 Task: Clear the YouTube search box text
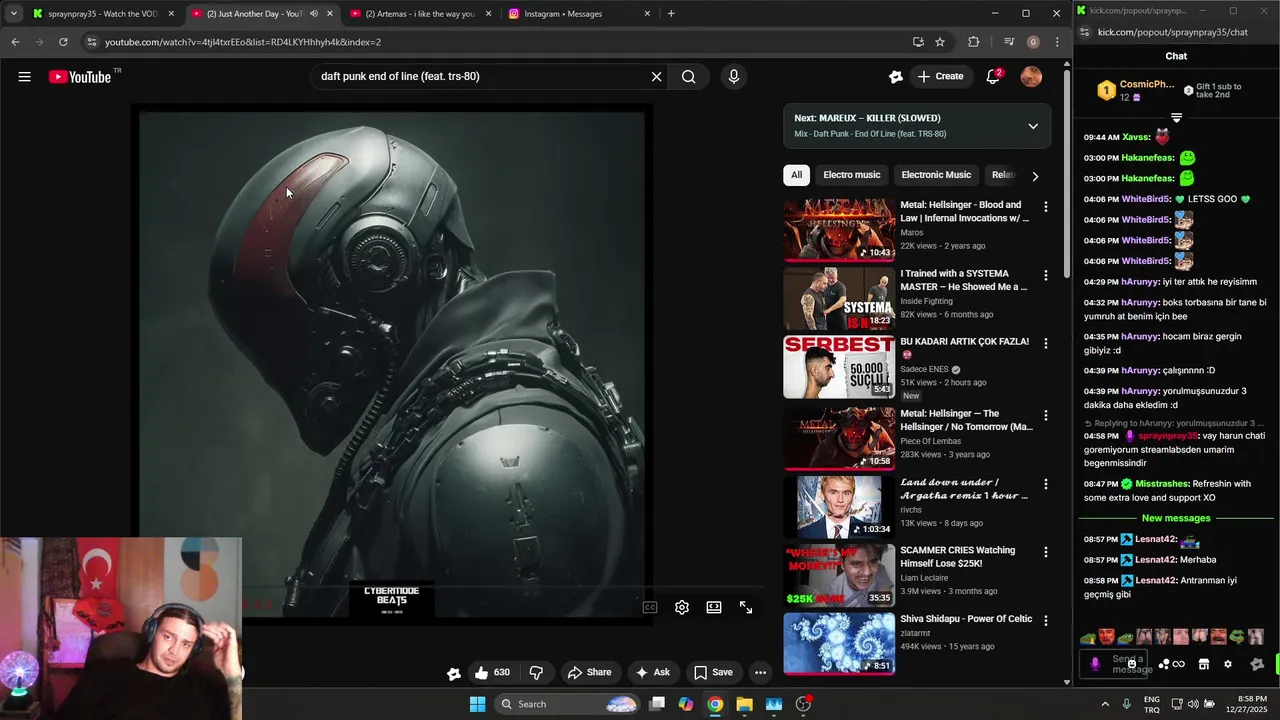[656, 77]
